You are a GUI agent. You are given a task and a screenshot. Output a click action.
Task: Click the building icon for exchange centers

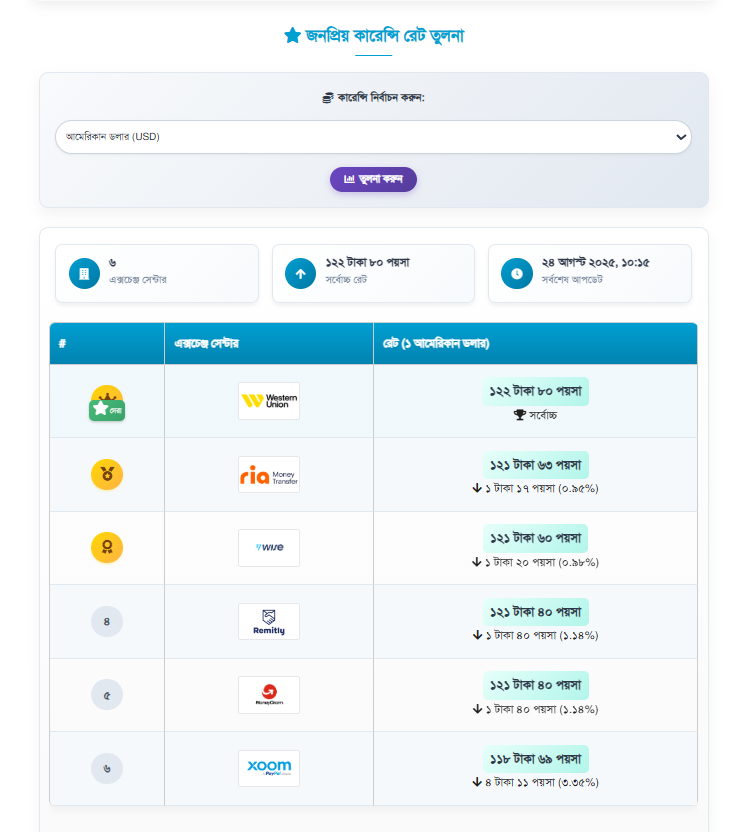84,273
